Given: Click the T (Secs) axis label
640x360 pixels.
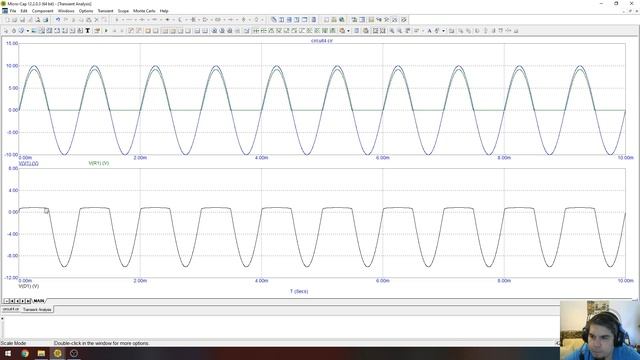Looking at the screenshot, I should [299, 291].
